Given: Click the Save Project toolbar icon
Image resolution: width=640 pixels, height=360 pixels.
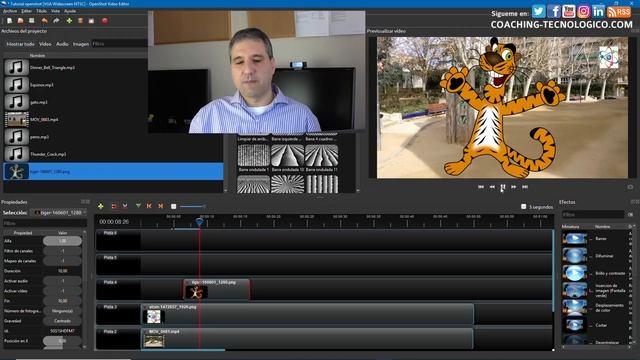Looking at the screenshot, I should (32, 21).
